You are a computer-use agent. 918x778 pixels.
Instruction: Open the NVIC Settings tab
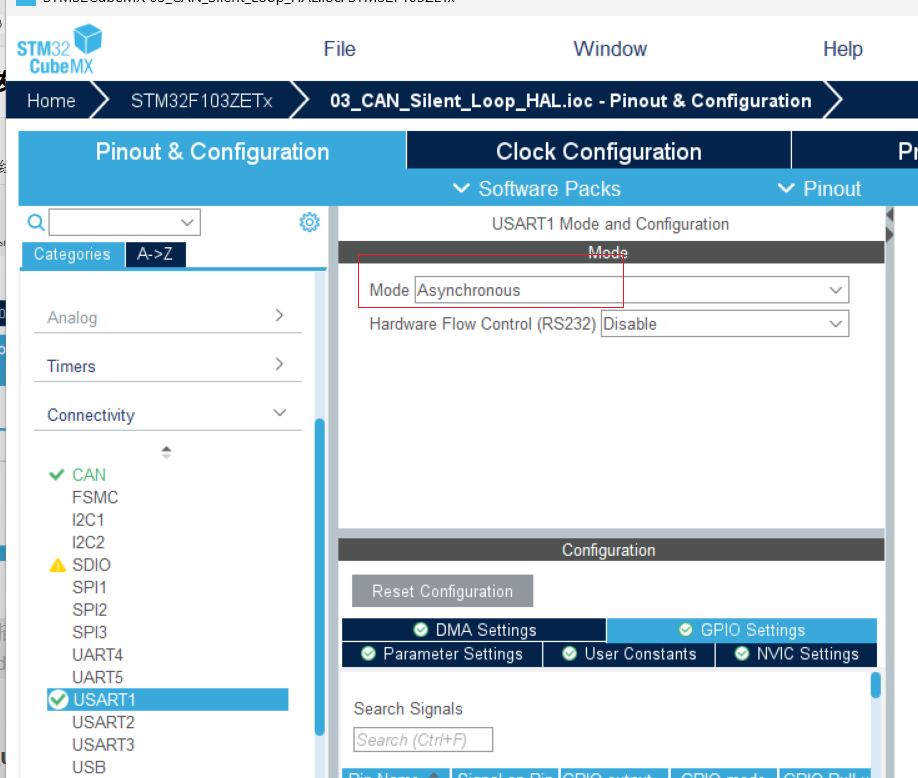coord(796,654)
